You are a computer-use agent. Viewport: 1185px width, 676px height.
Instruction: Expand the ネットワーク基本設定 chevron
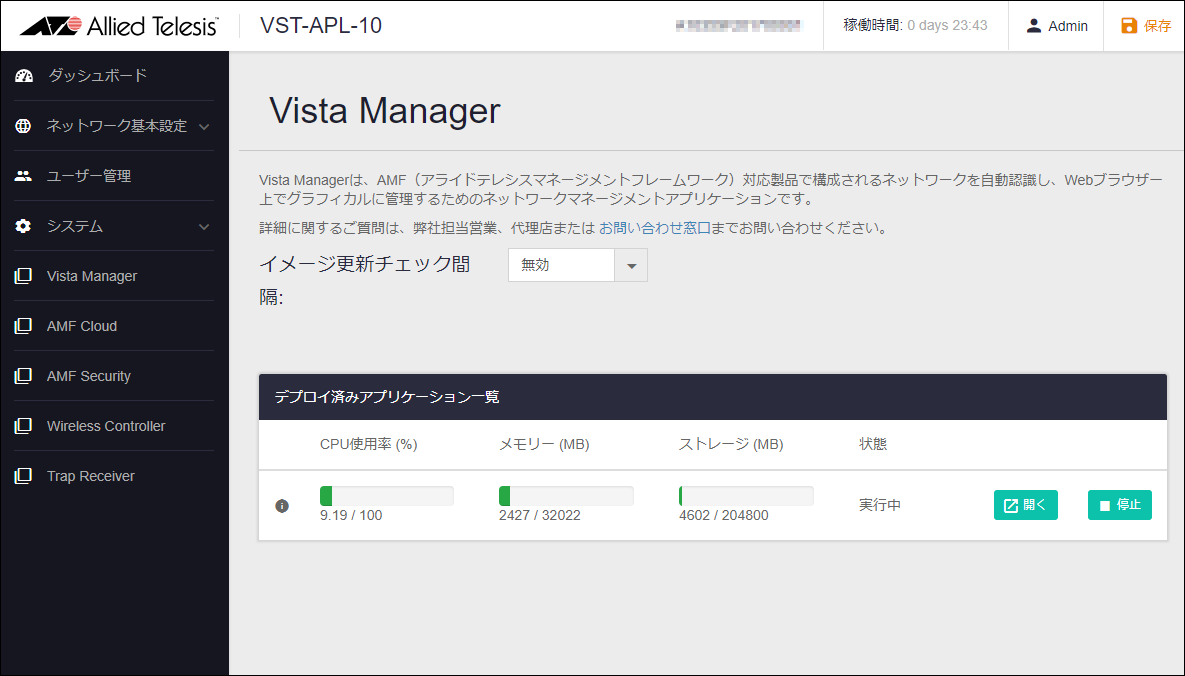click(x=204, y=126)
